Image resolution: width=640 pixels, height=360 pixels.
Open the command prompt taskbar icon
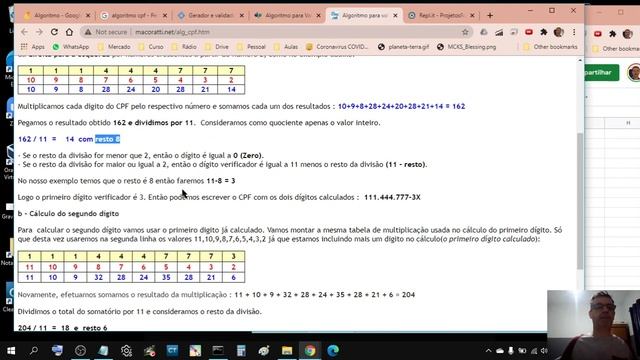coord(218,350)
